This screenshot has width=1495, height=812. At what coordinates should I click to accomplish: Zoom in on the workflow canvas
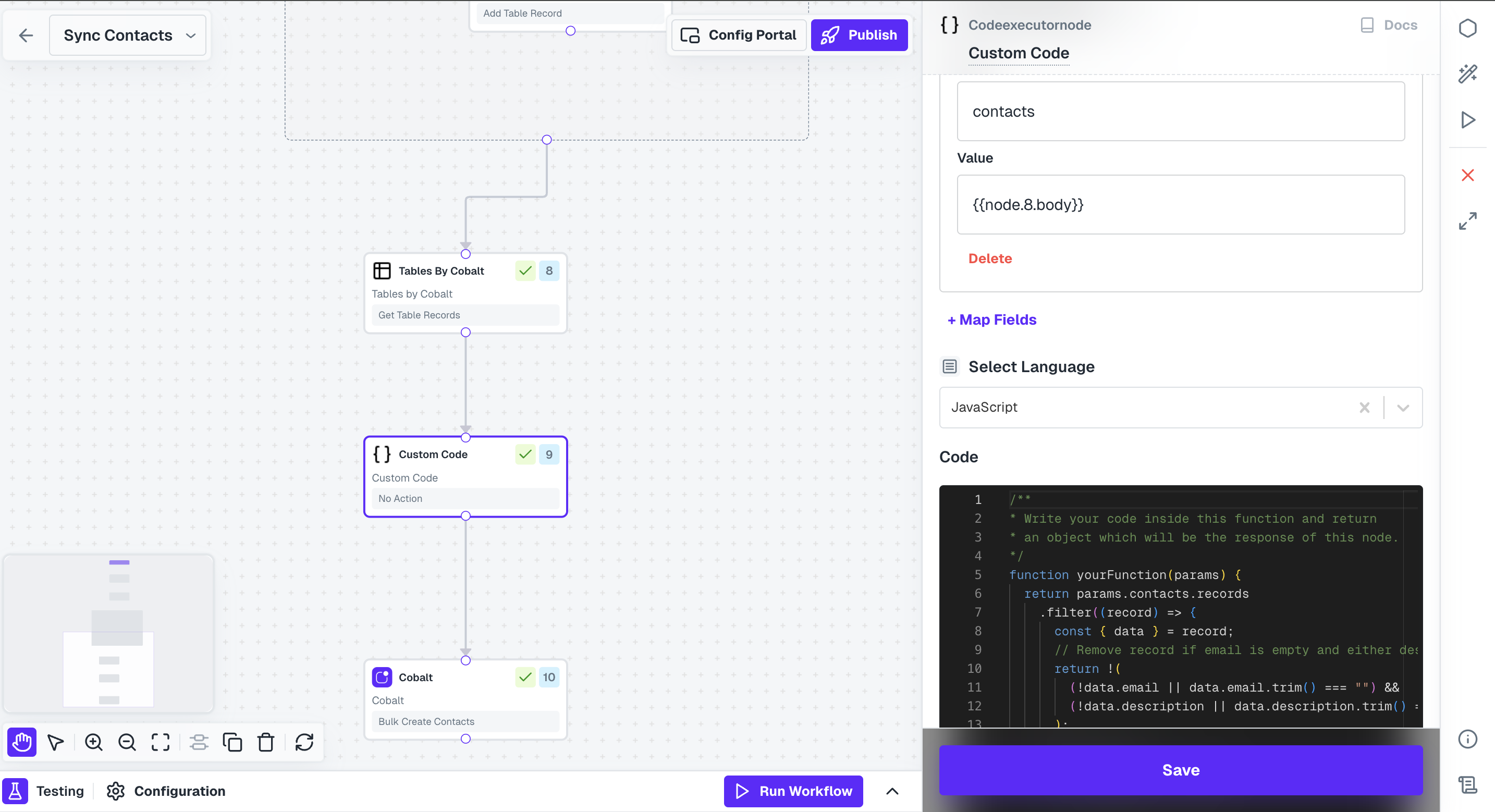pyautogui.click(x=93, y=742)
